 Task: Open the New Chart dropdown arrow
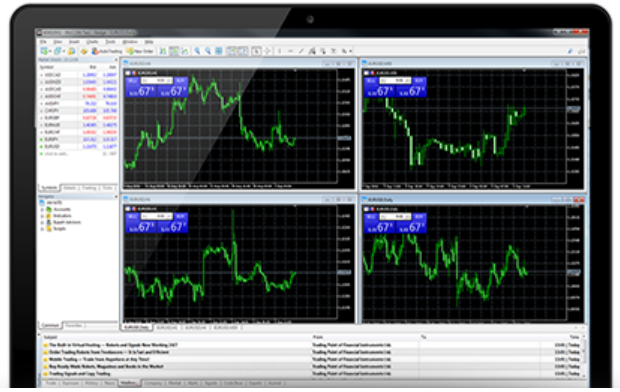[x=50, y=51]
